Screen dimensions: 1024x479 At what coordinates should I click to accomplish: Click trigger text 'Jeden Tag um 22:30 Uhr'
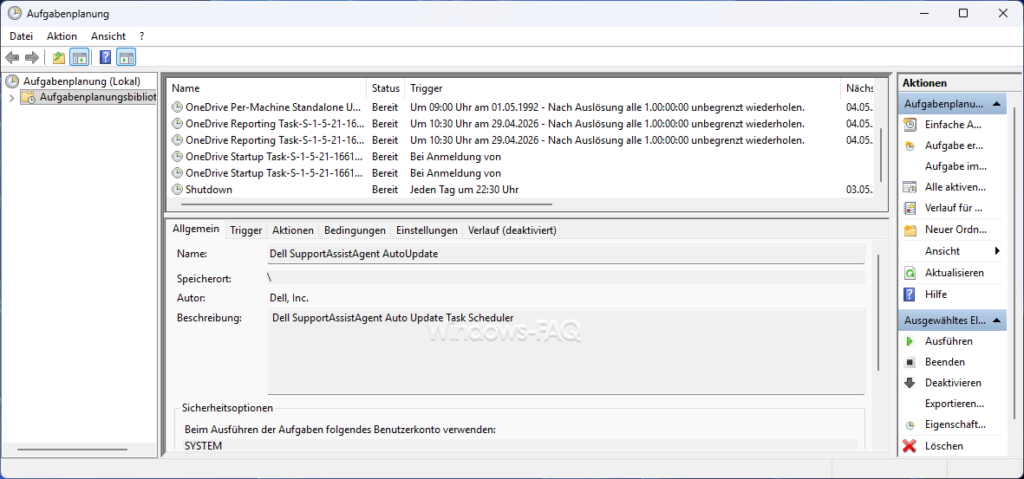[x=464, y=190]
